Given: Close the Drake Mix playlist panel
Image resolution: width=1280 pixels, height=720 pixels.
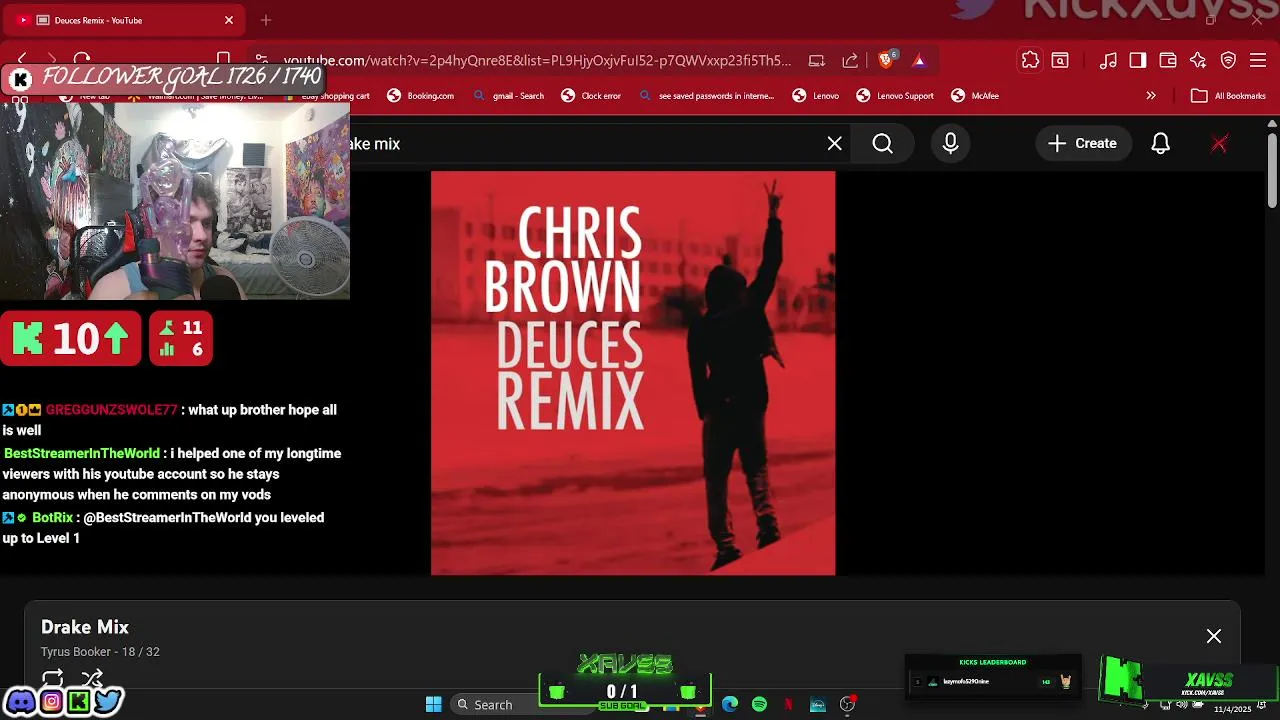Looking at the screenshot, I should coord(1214,636).
